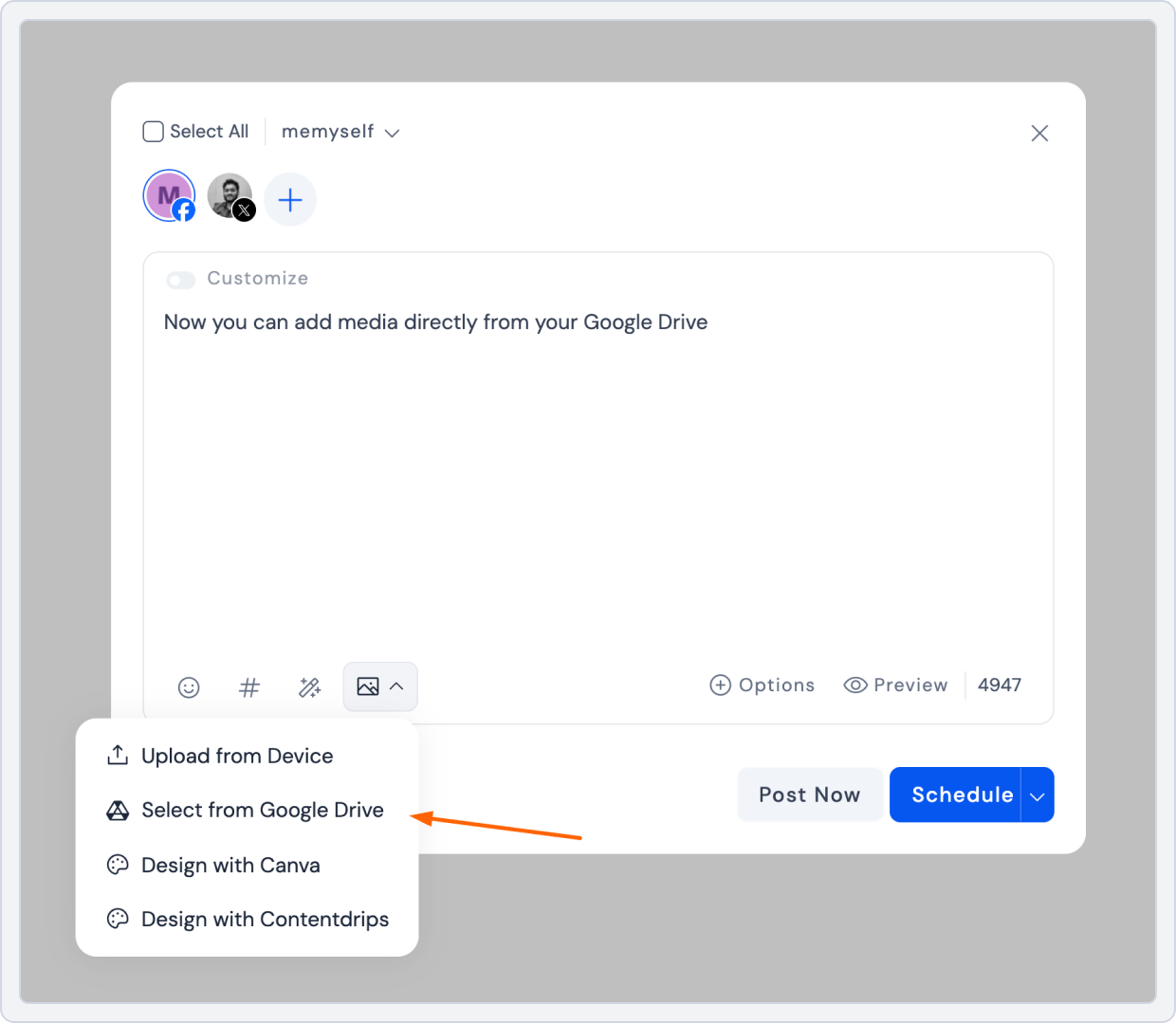Open the Schedule dropdown arrow
This screenshot has height=1023, width=1176.
tap(1036, 795)
